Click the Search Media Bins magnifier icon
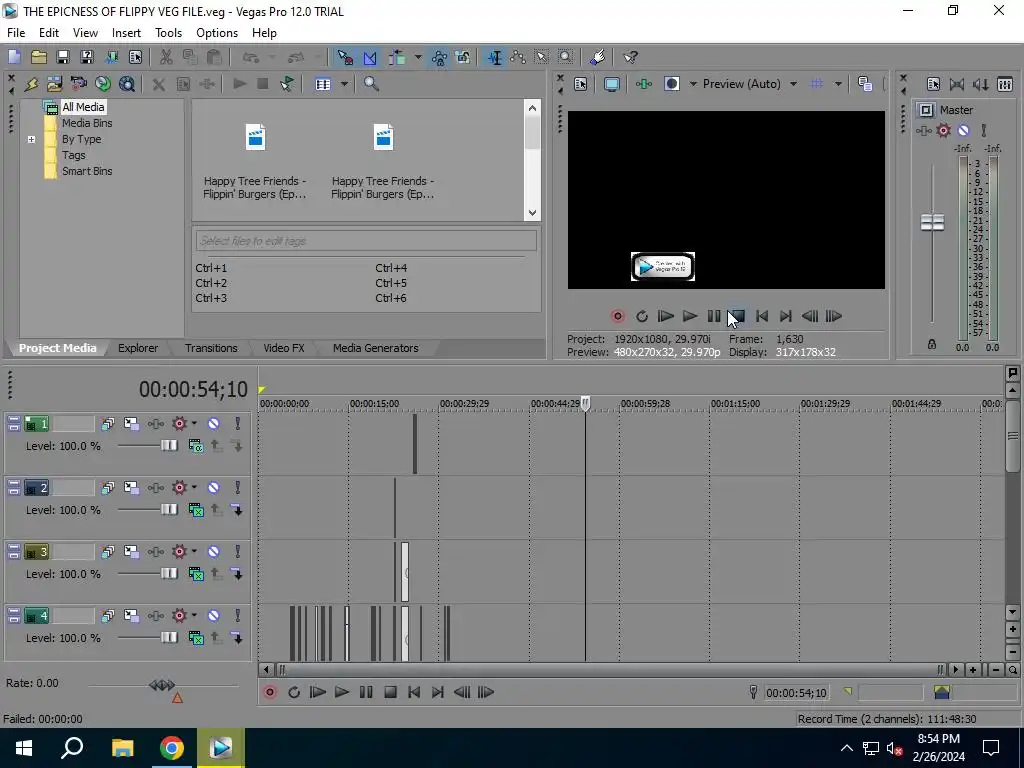This screenshot has width=1024, height=768. point(371,84)
